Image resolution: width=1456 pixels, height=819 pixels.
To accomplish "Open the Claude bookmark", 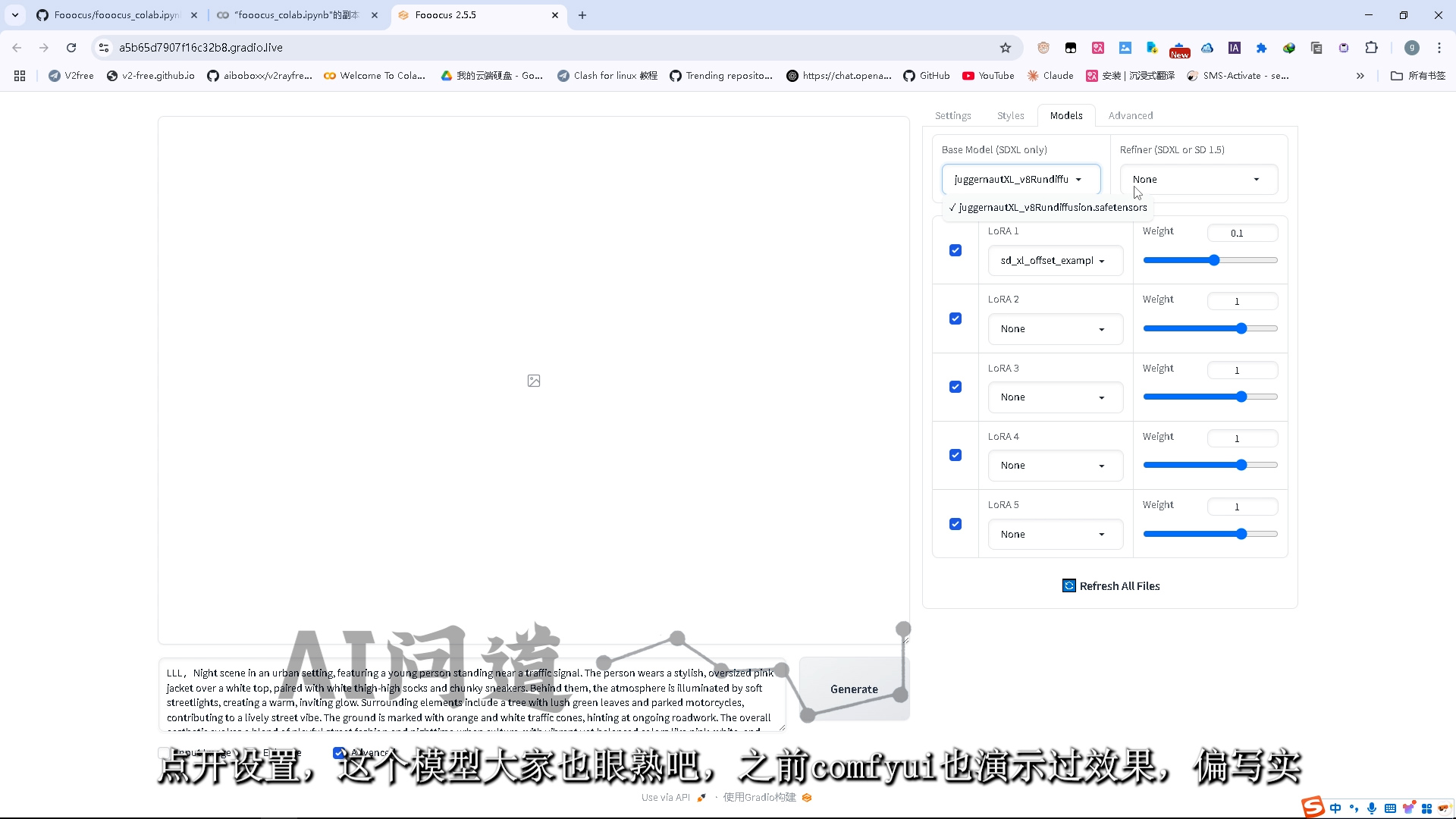I will (x=1050, y=76).
